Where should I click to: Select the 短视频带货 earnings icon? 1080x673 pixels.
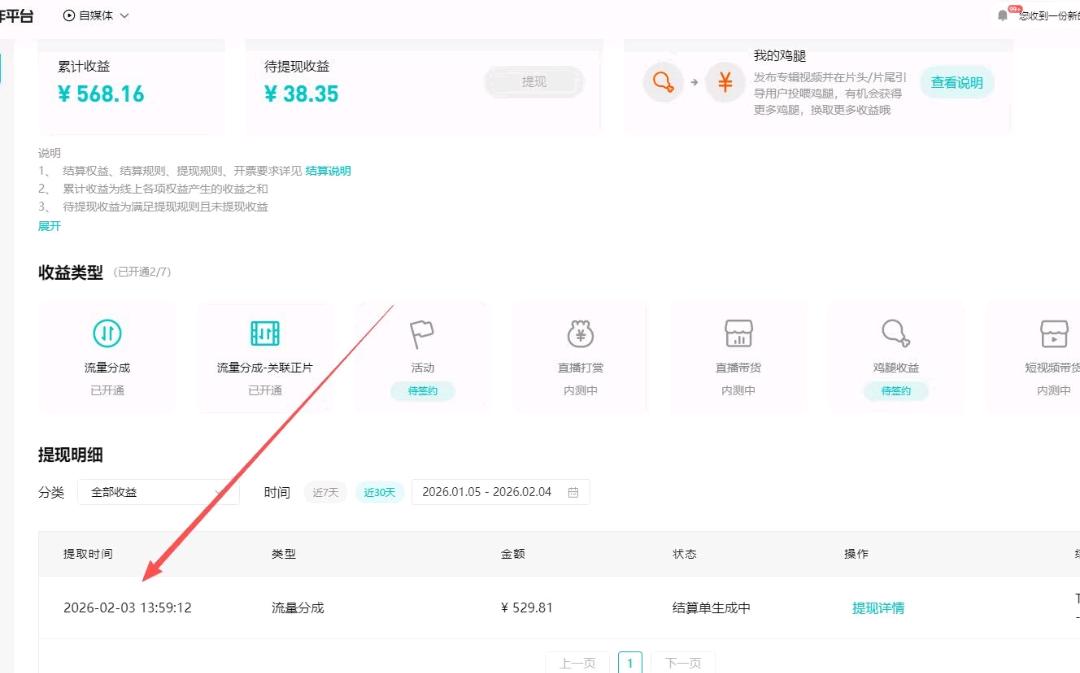[x=1055, y=333]
